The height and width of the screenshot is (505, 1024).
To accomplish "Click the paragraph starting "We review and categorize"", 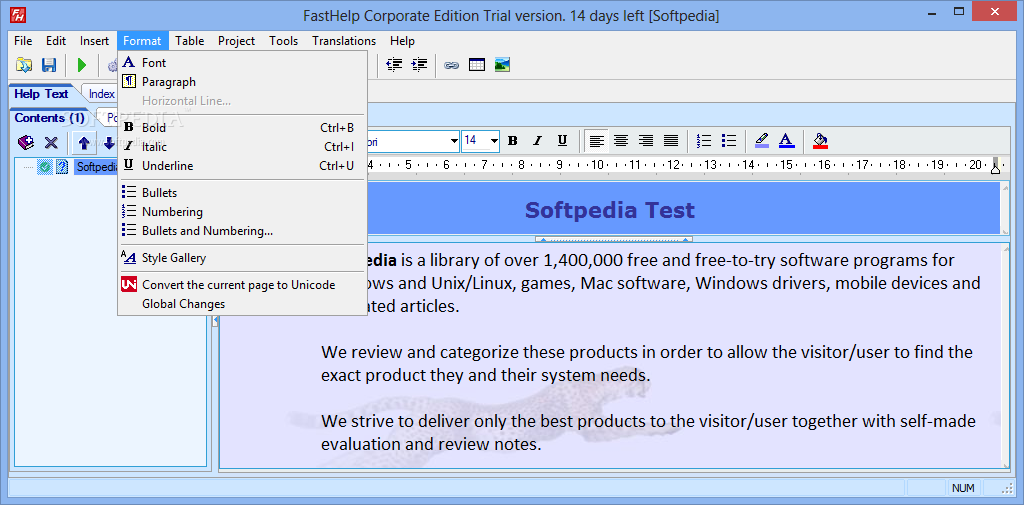I will pyautogui.click(x=647, y=364).
